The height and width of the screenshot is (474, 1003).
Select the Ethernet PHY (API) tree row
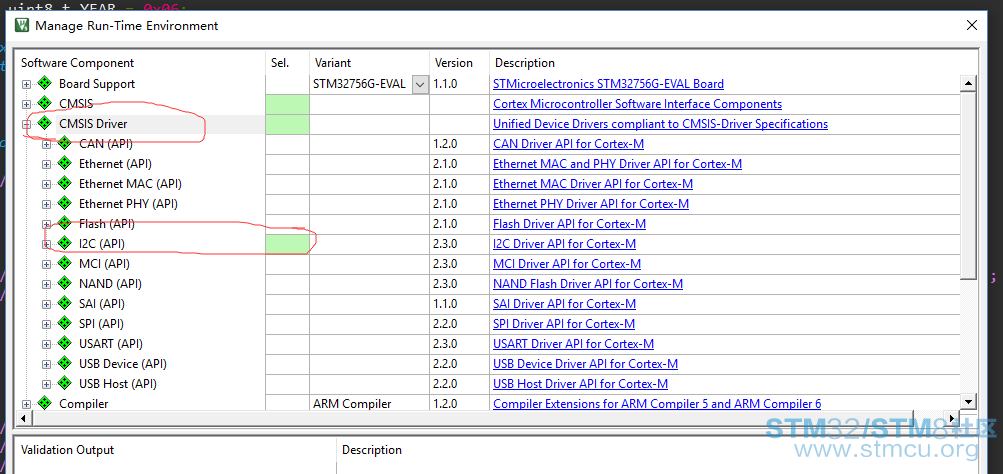[x=128, y=204]
